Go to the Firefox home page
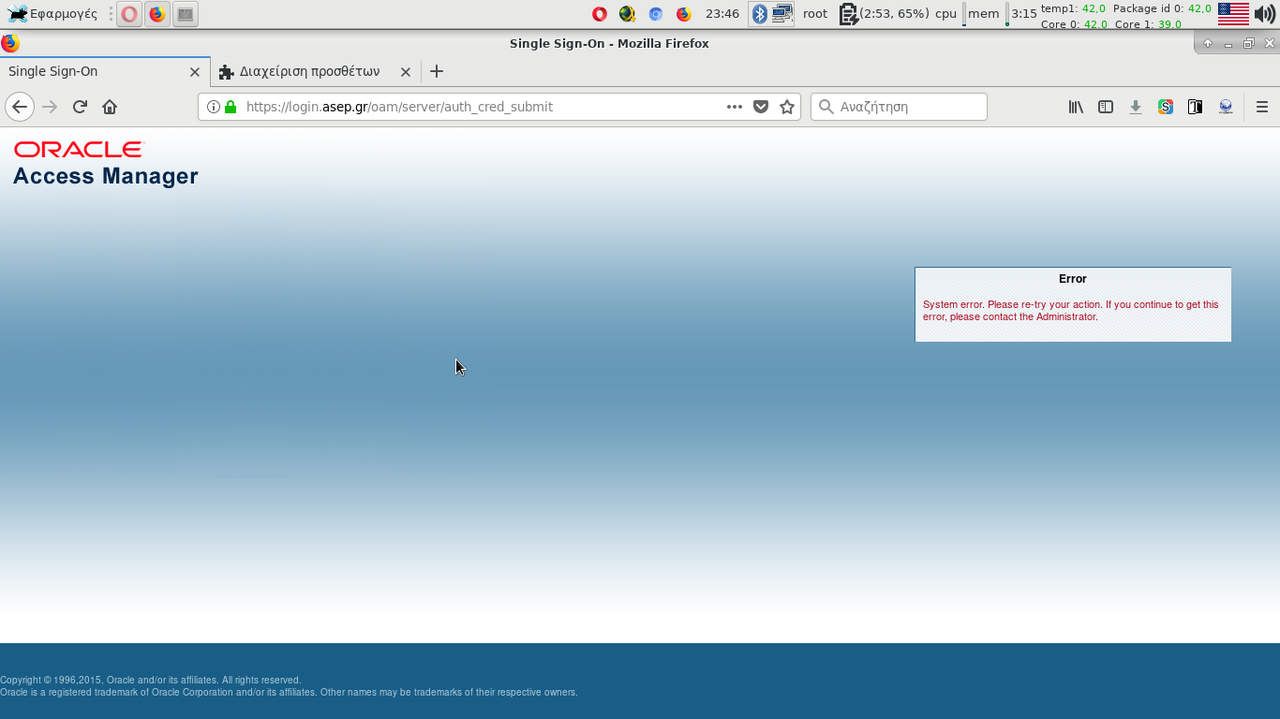 [x=110, y=107]
